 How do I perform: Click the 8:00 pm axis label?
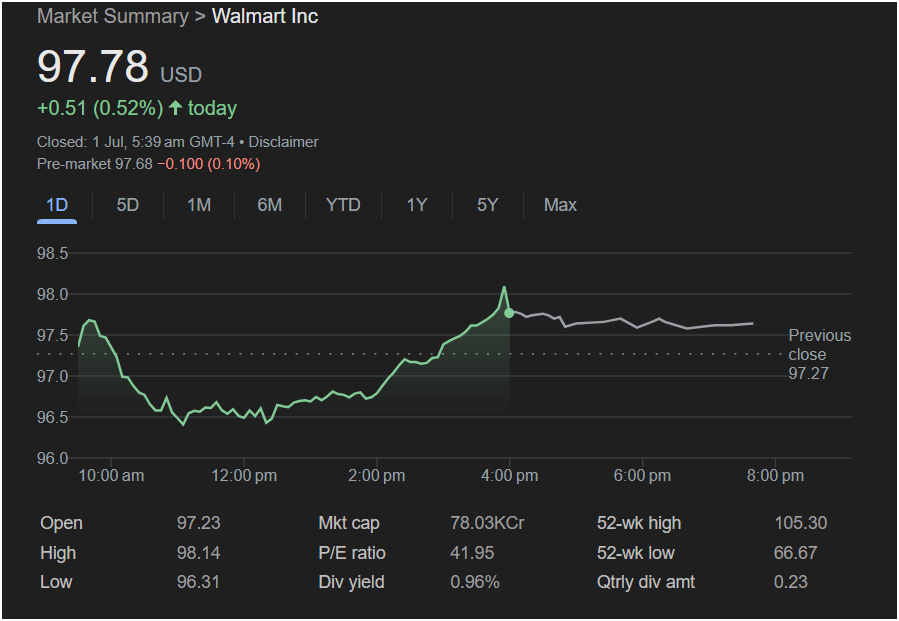click(x=775, y=475)
